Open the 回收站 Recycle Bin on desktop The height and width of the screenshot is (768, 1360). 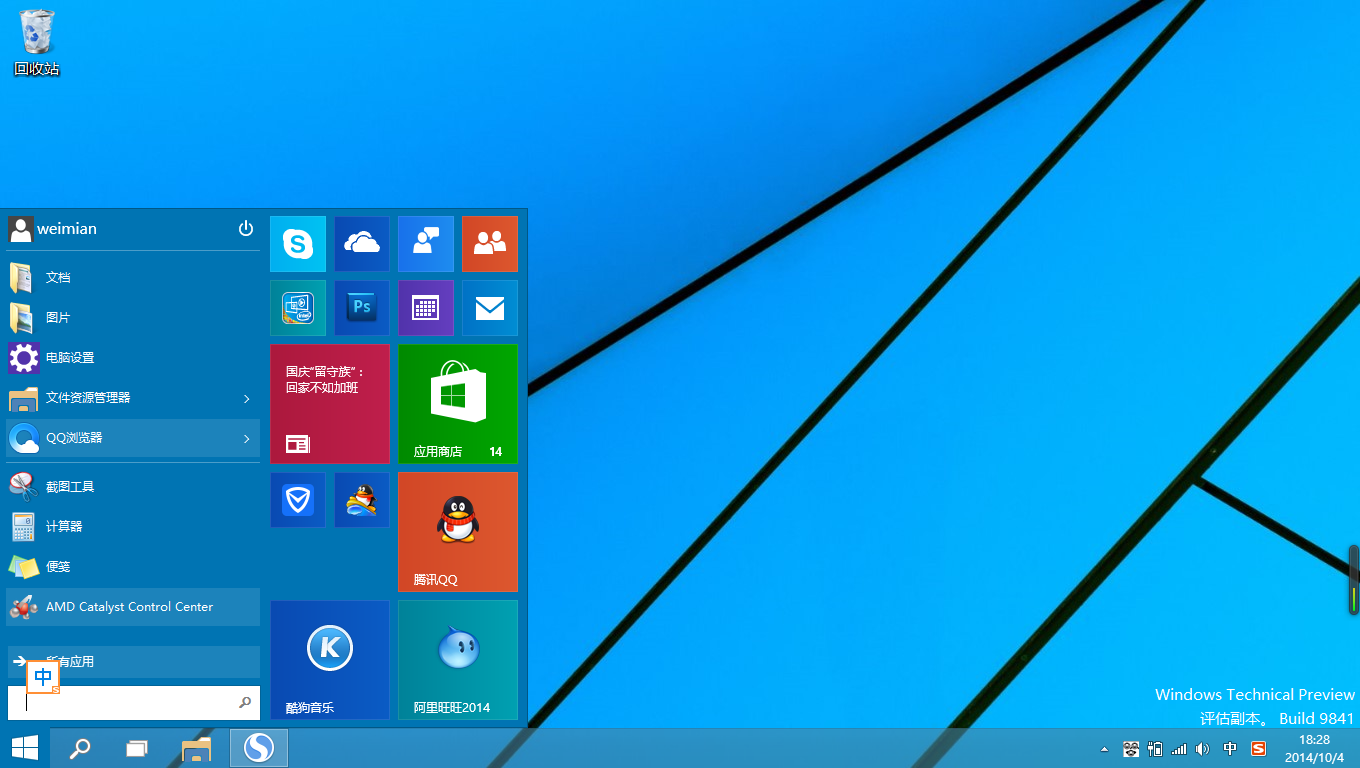click(37, 42)
